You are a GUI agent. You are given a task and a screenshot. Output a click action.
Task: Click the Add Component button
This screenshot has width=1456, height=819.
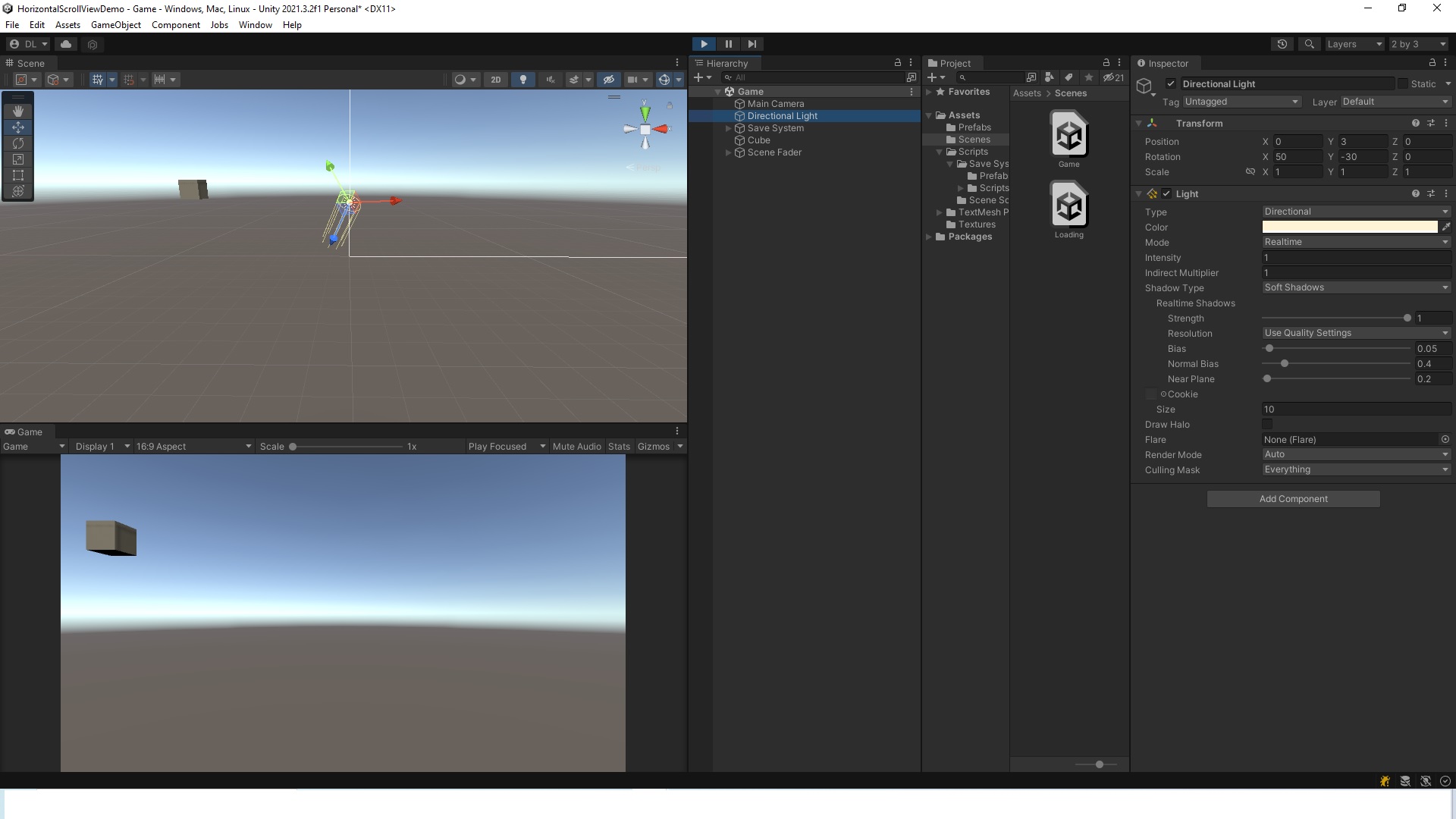[1293, 499]
